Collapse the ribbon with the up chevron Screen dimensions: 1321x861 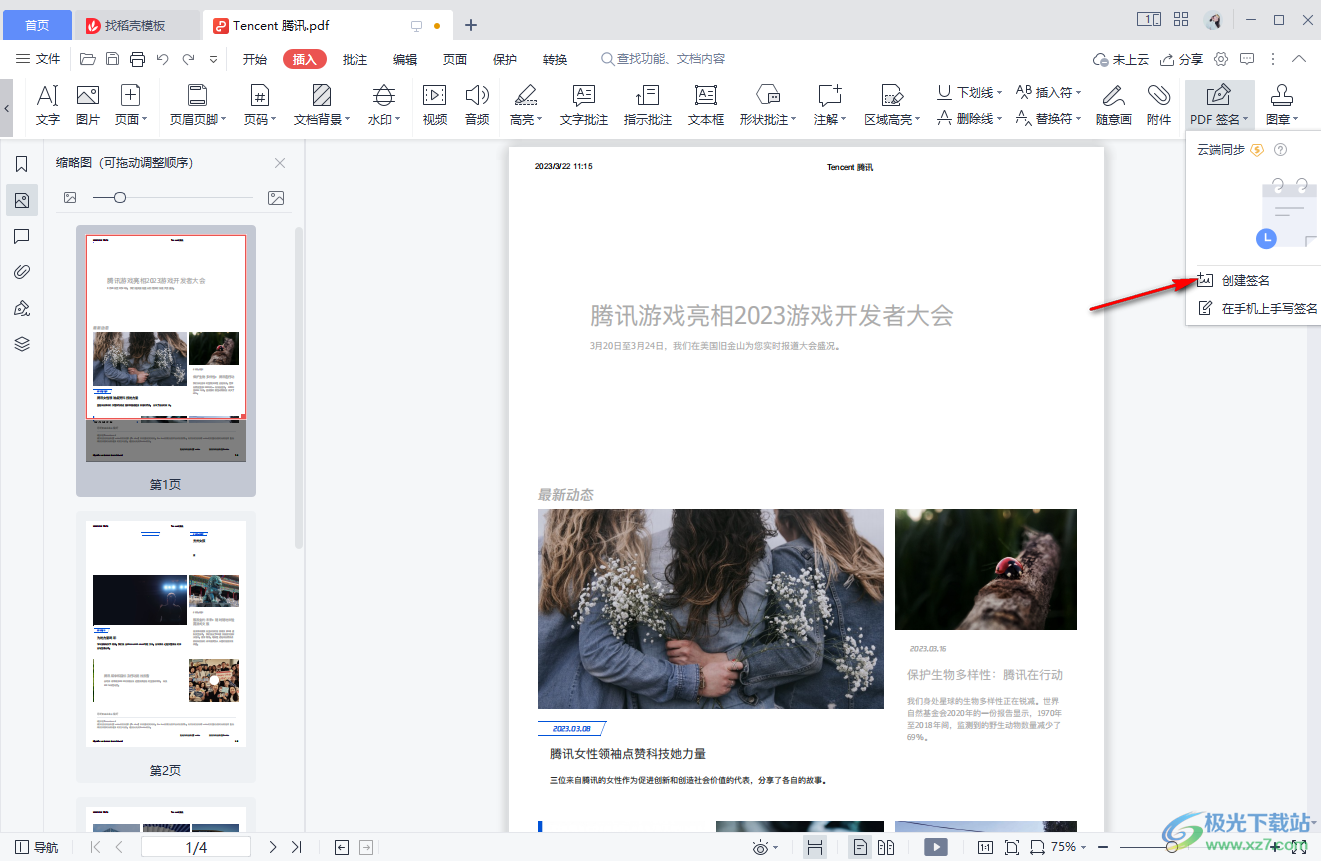(x=1299, y=59)
